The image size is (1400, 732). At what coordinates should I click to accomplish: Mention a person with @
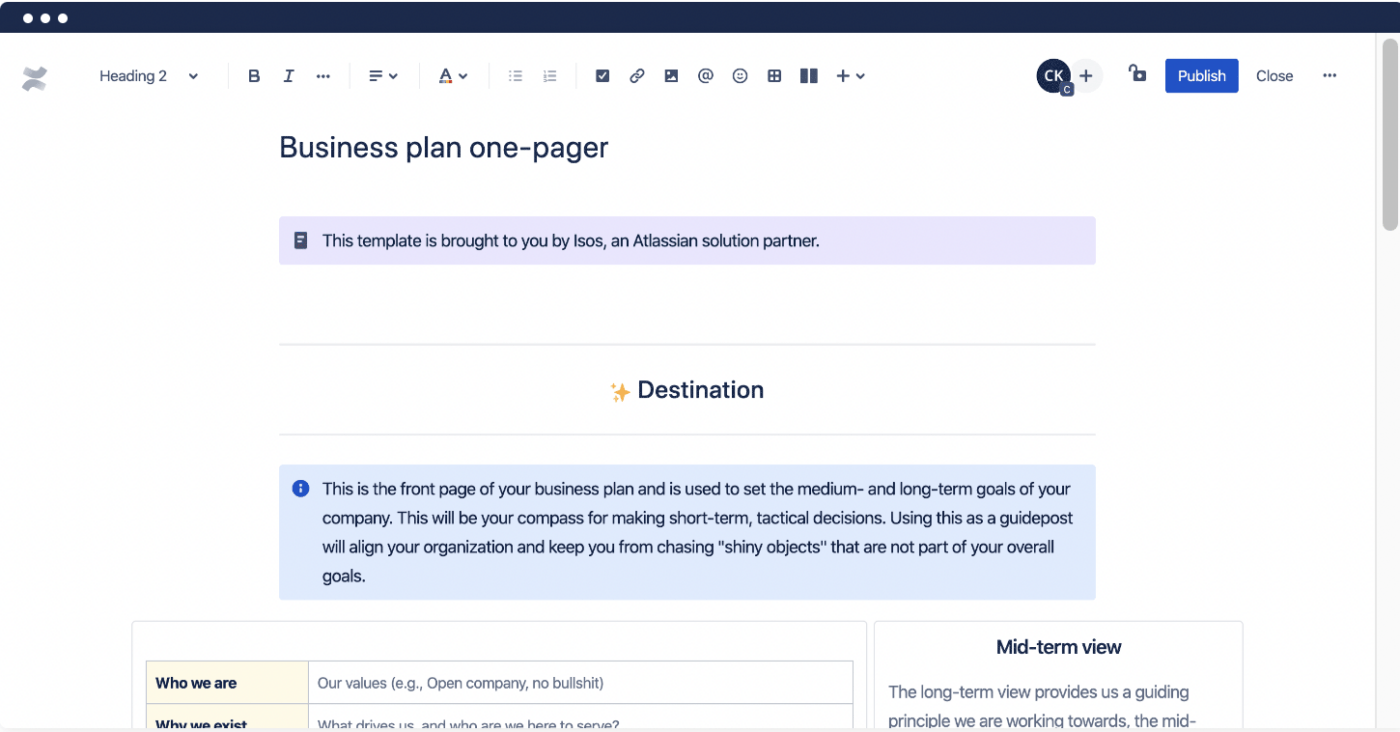tap(705, 76)
